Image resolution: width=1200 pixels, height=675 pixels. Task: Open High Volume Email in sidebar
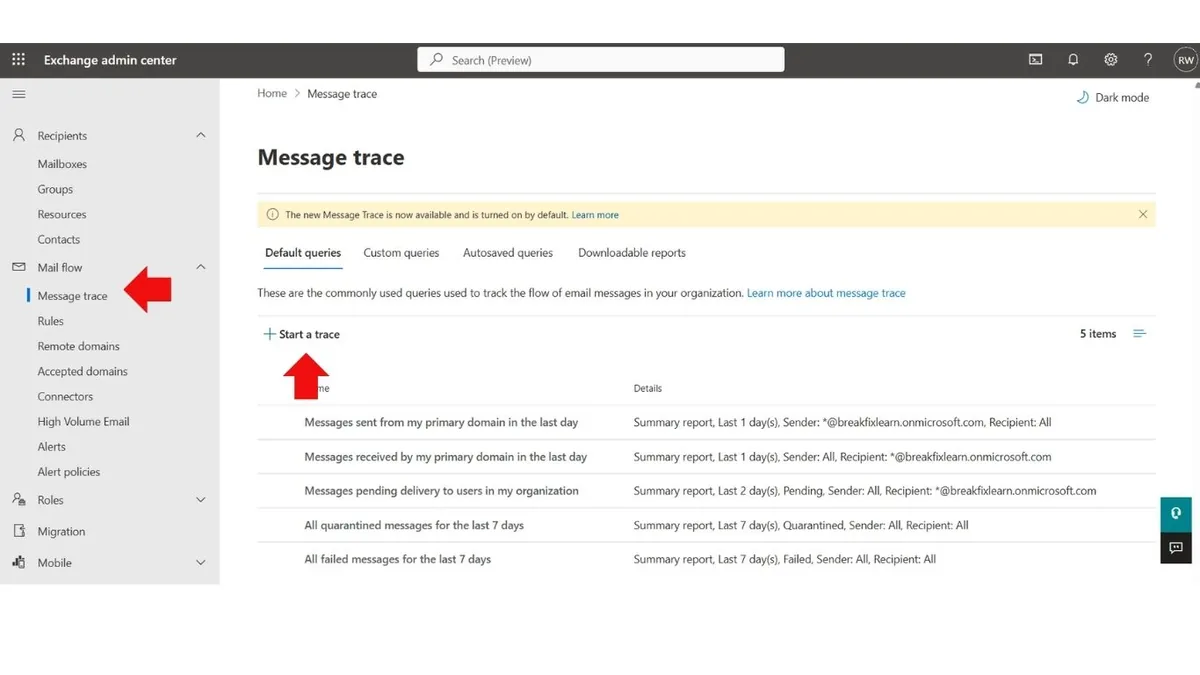(83, 422)
